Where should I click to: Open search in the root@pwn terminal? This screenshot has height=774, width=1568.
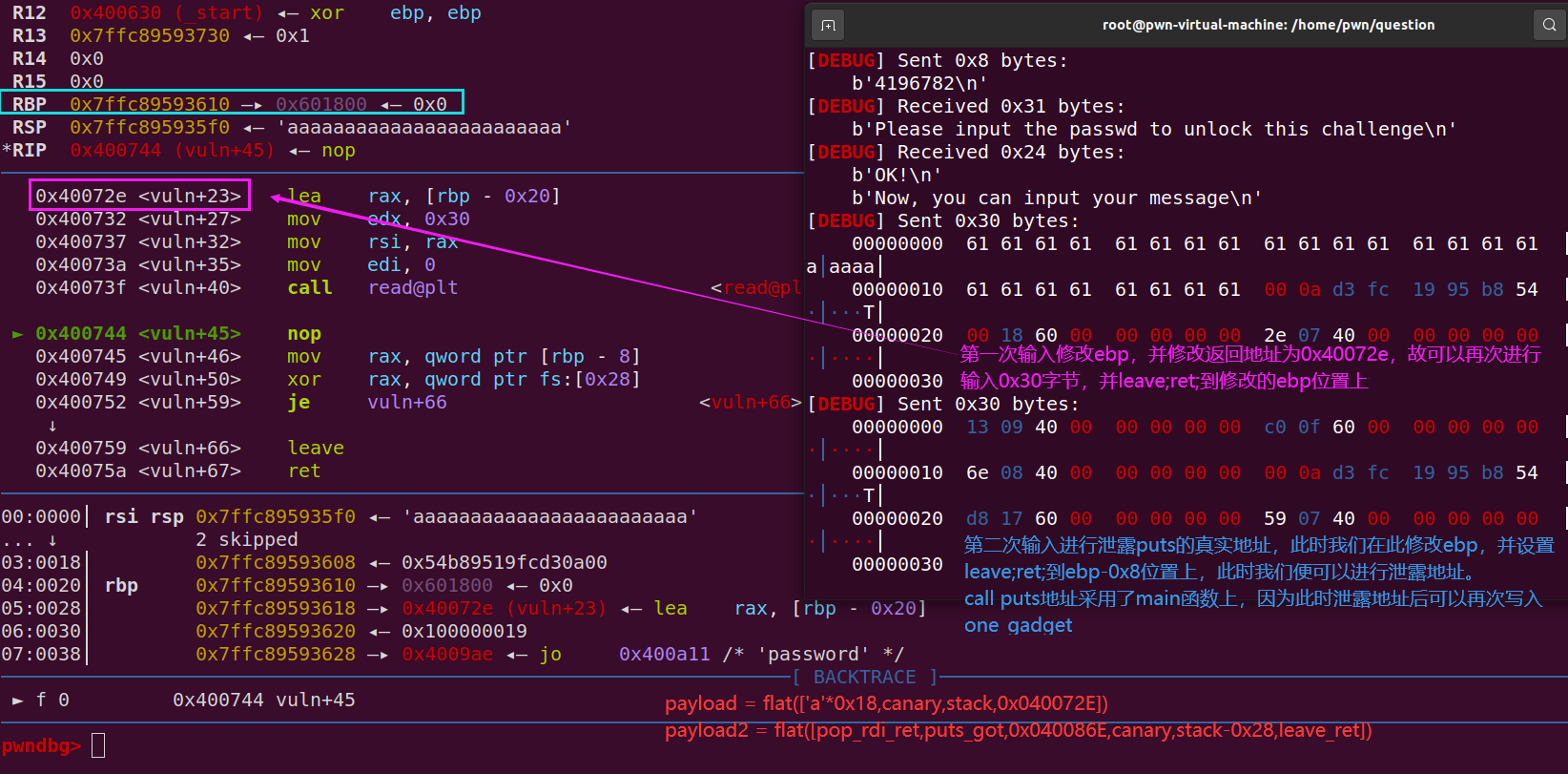pos(1549,25)
